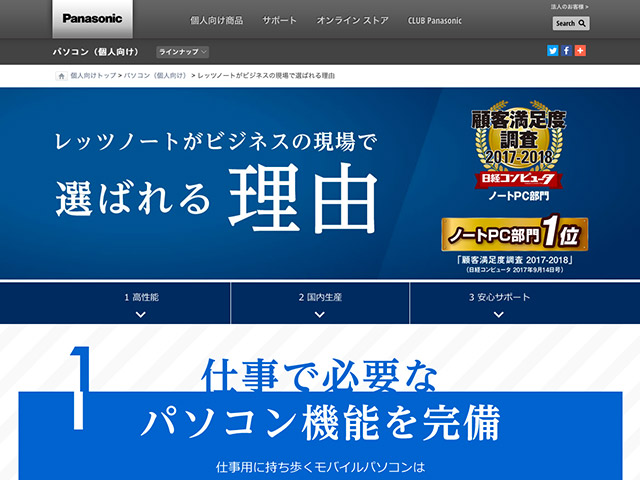Click the home icon in breadcrumb
Viewport: 640px width, 480px height.
61,76
